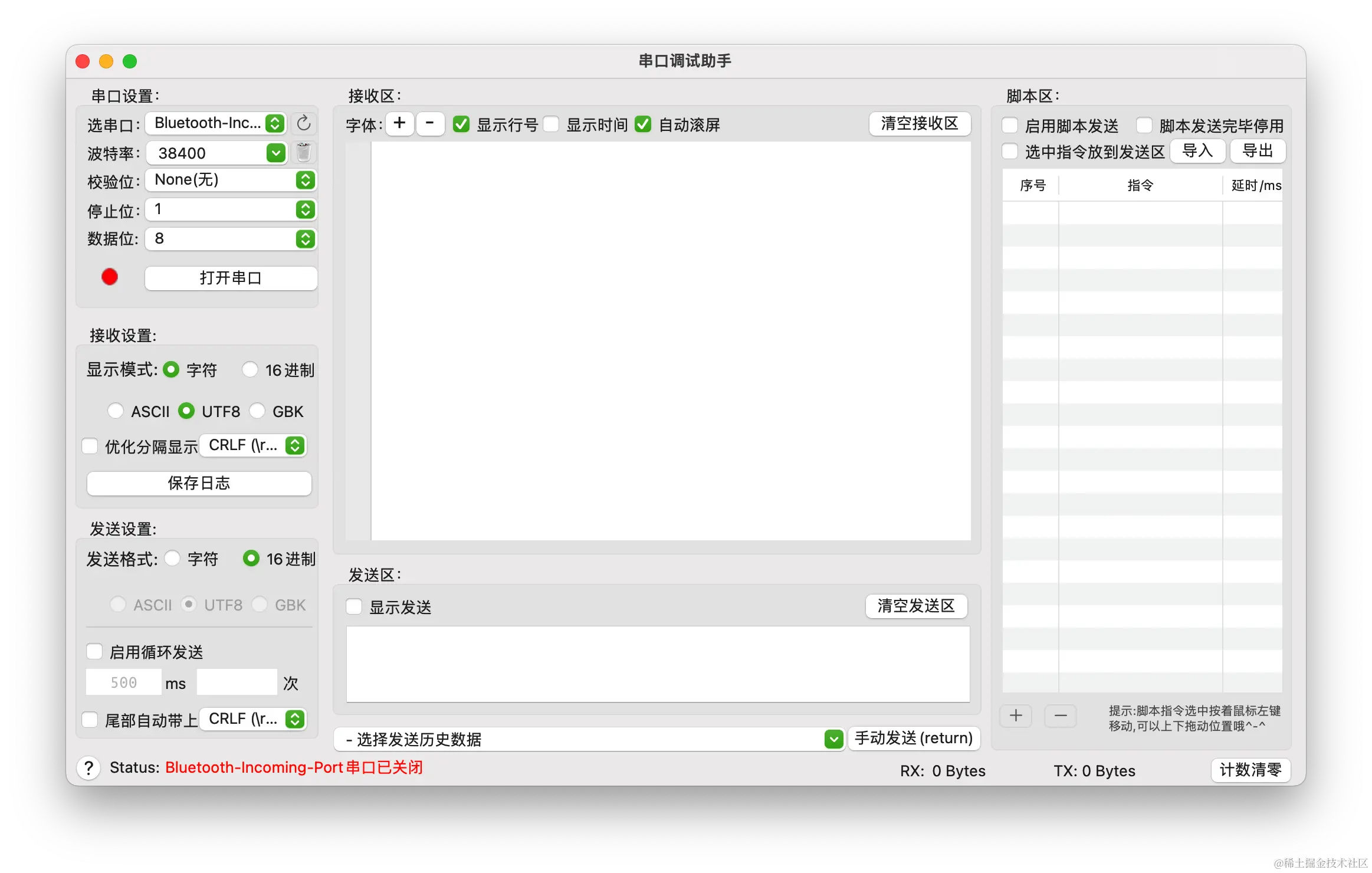Click the 指令 column header
Image resolution: width=1372 pixels, height=873 pixels.
click(1140, 186)
